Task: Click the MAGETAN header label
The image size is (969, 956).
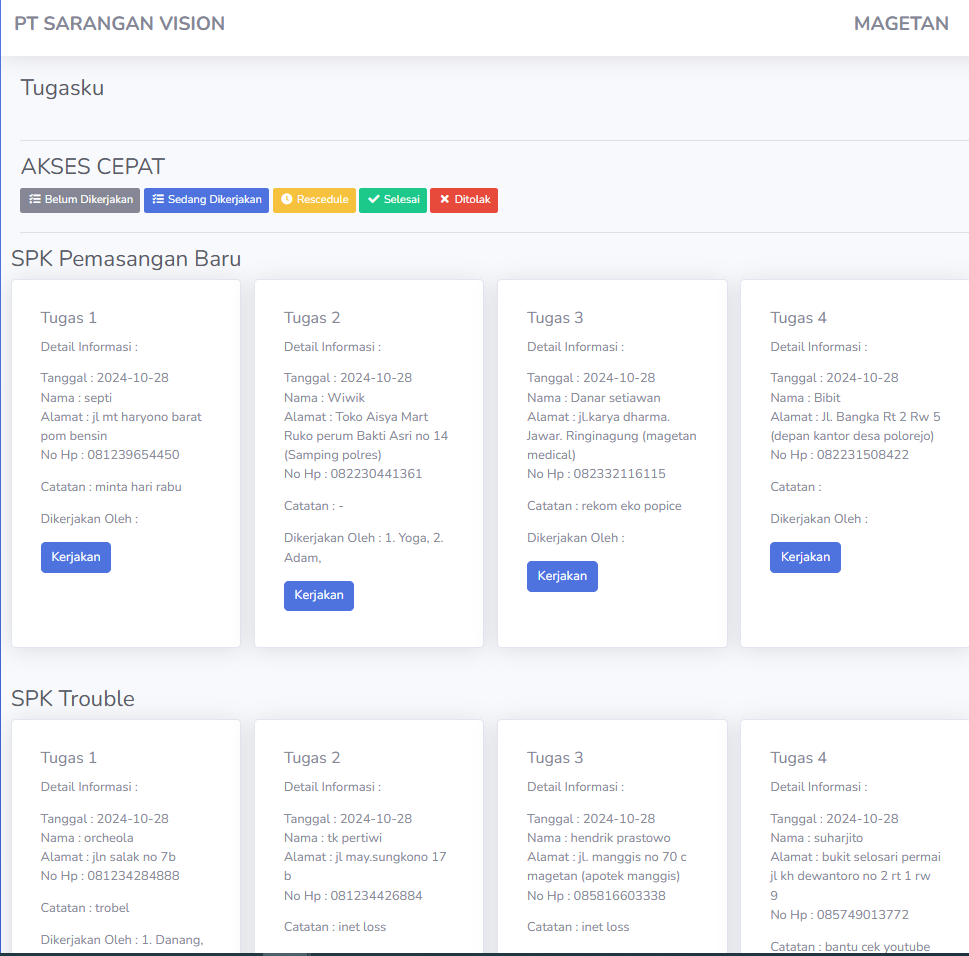Action: pos(901,23)
